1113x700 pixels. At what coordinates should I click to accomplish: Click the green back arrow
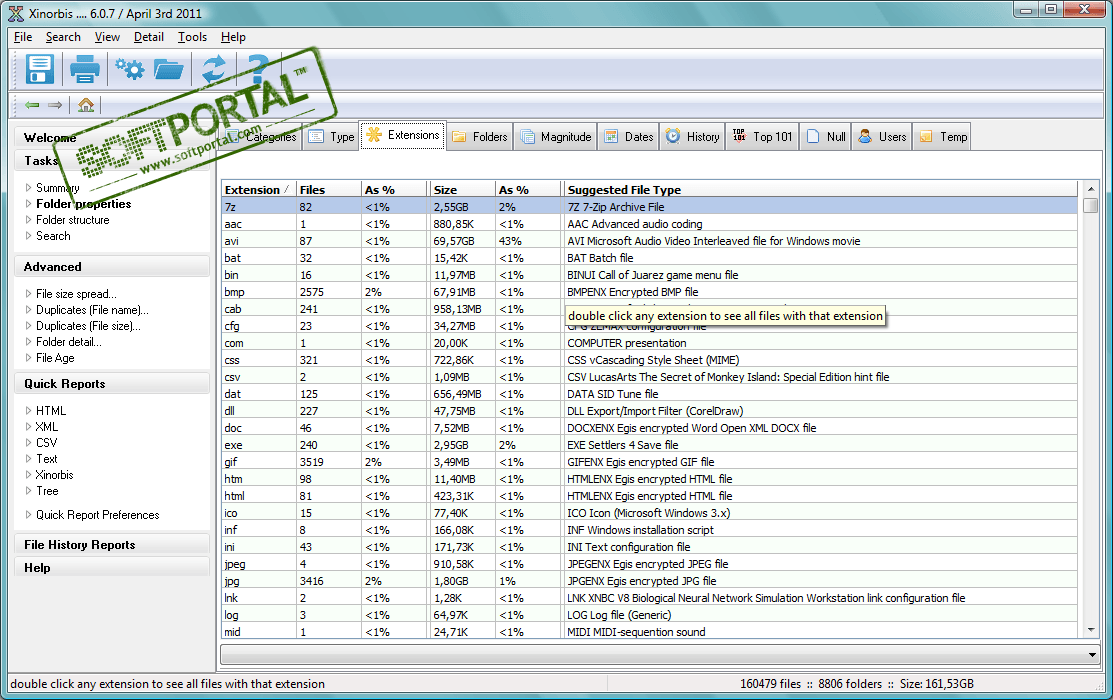(x=32, y=105)
